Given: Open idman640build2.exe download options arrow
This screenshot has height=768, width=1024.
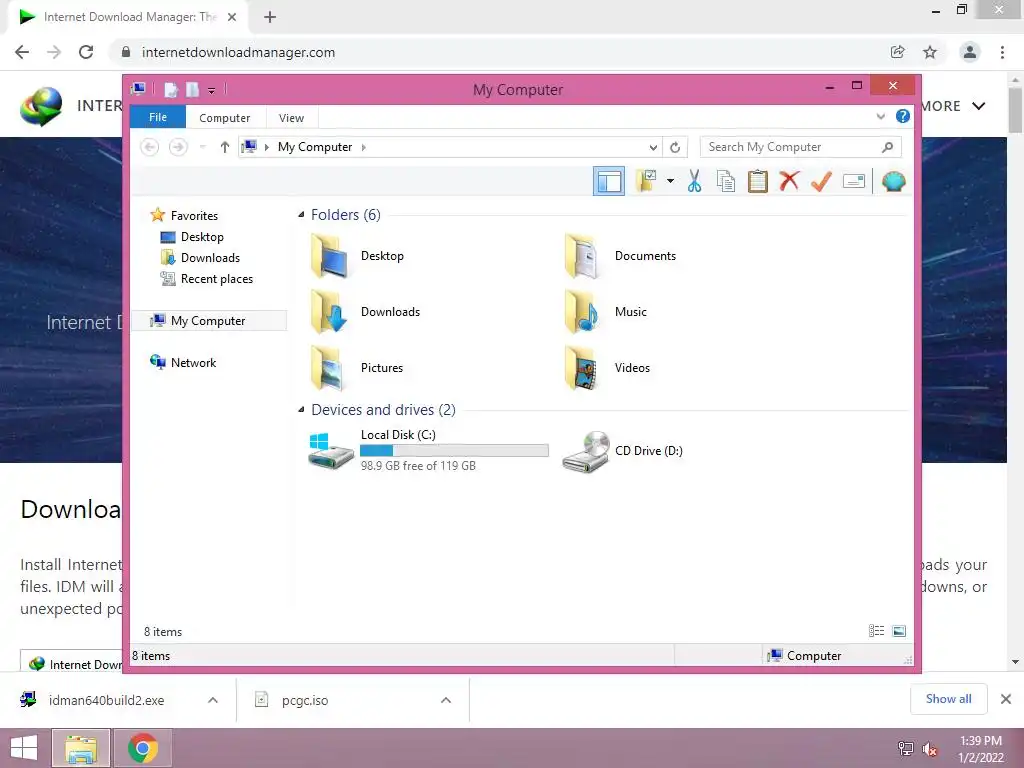Looking at the screenshot, I should point(213,700).
